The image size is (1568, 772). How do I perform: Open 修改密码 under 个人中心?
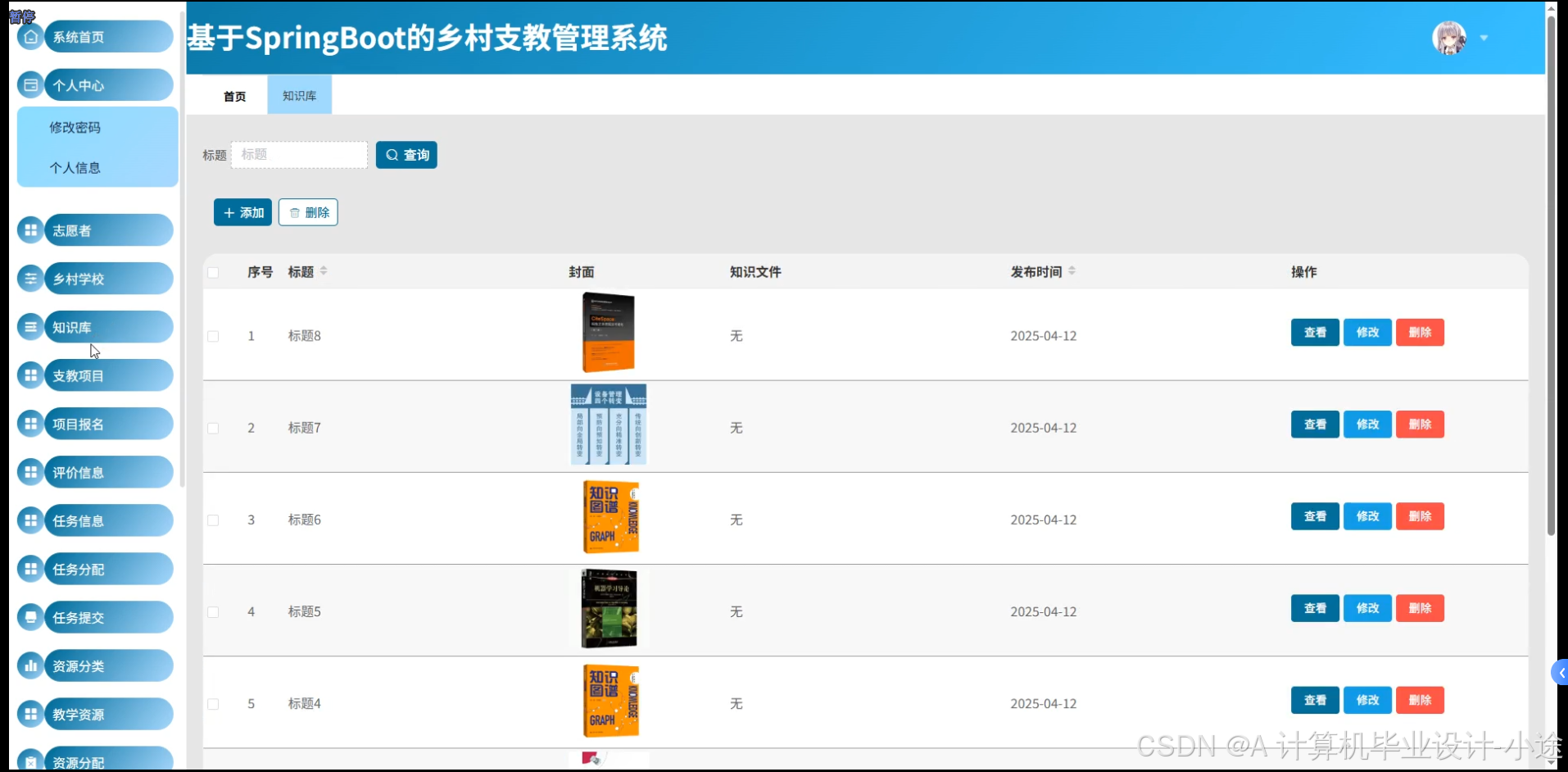[x=75, y=127]
